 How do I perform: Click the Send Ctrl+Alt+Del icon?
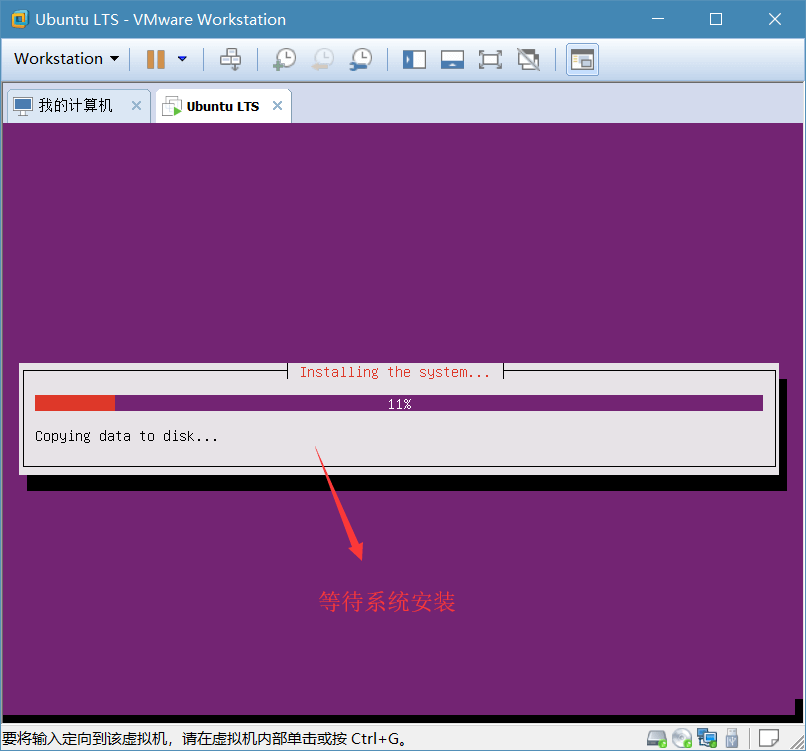pos(231,59)
